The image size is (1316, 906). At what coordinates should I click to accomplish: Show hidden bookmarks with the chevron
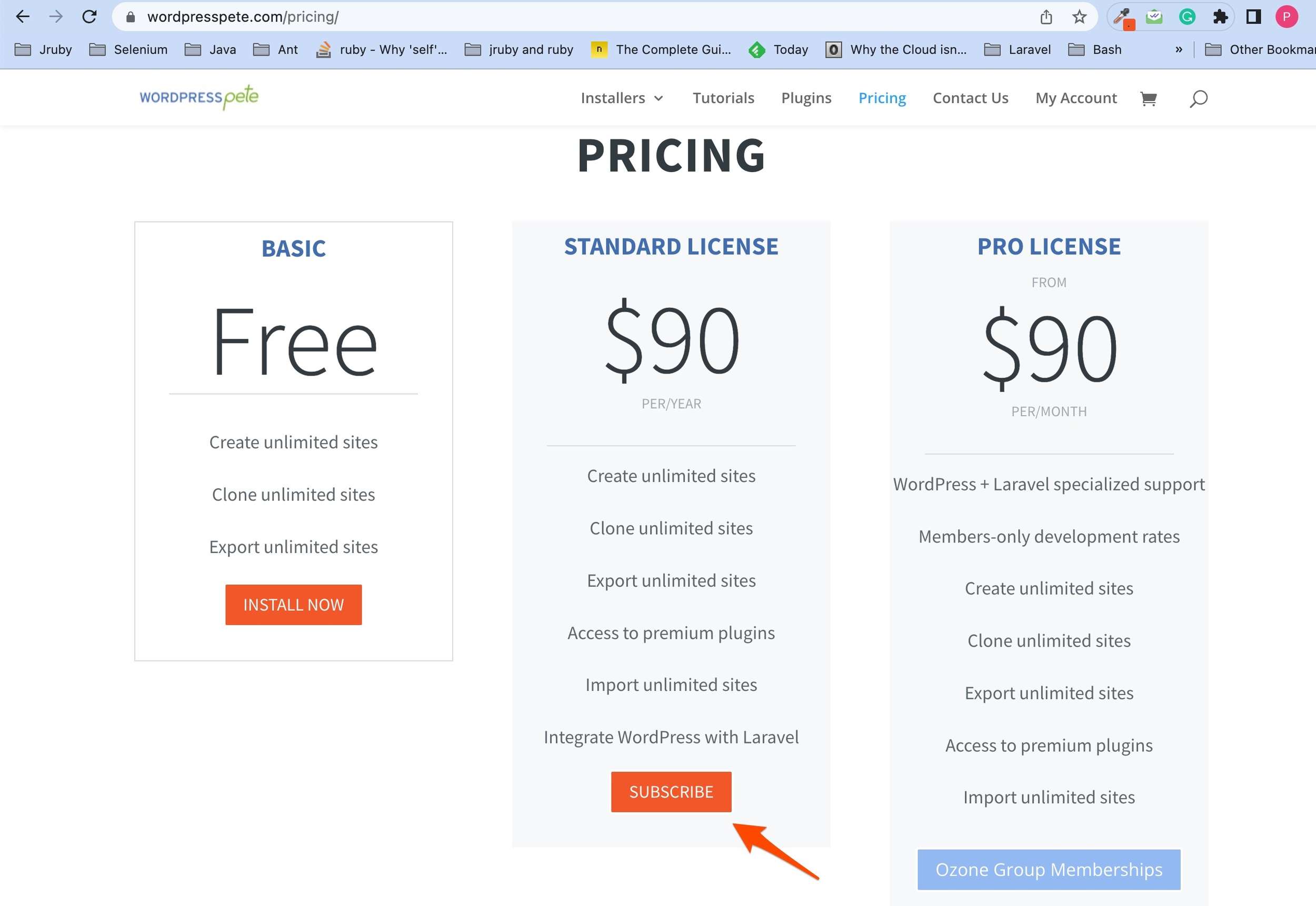pos(1179,49)
